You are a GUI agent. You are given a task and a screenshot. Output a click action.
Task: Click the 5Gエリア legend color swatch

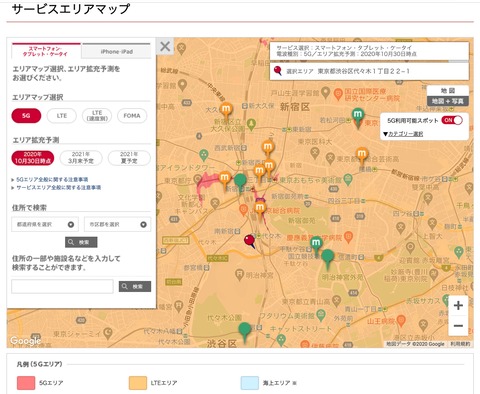pyautogui.click(x=26, y=383)
